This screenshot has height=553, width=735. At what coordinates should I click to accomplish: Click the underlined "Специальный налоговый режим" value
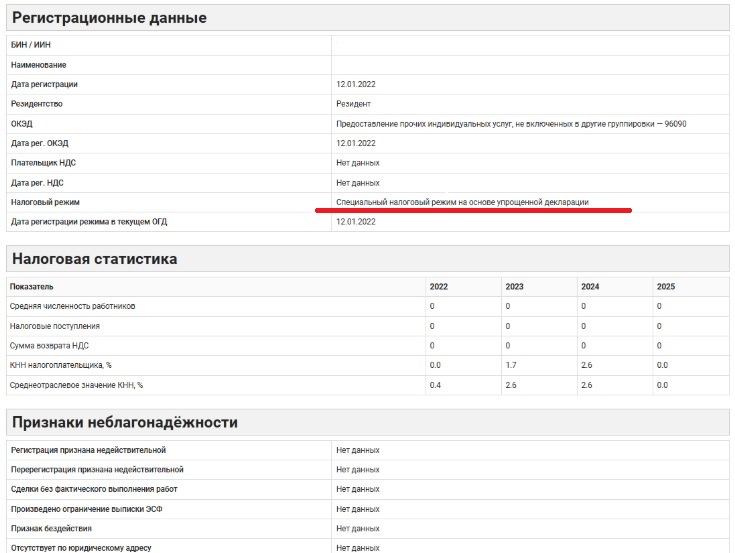[462, 202]
